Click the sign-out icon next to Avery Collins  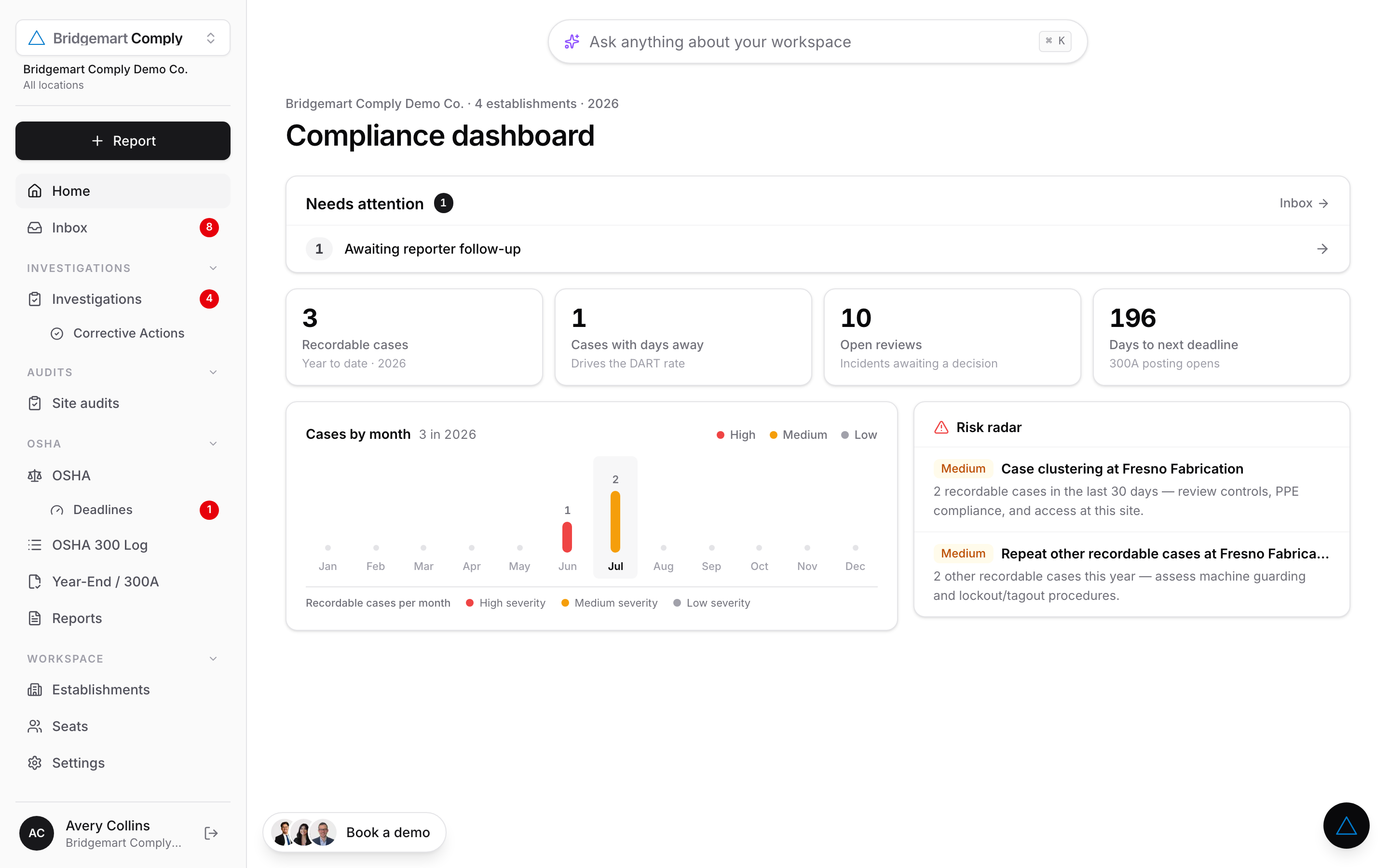[211, 833]
